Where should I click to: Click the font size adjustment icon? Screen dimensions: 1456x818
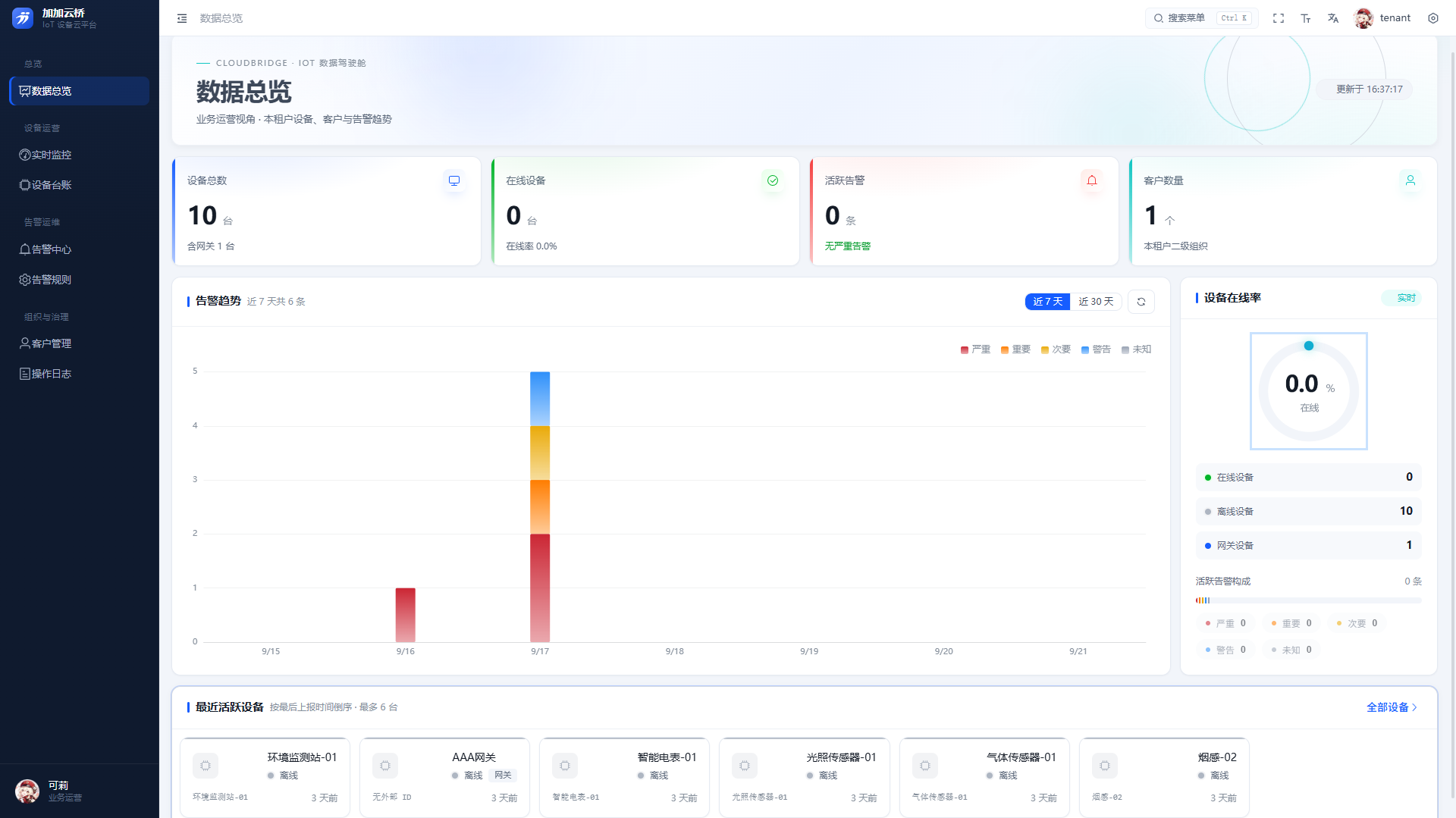click(x=1306, y=18)
